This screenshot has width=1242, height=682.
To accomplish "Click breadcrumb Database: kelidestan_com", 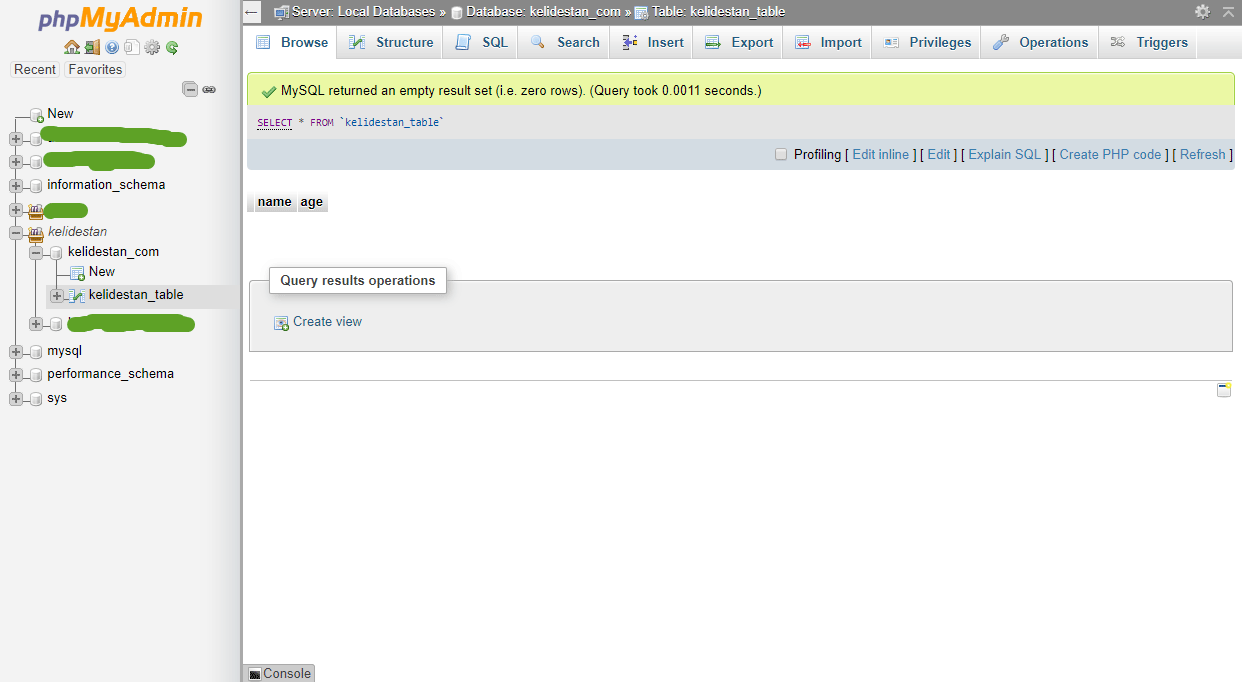I will click(x=544, y=12).
